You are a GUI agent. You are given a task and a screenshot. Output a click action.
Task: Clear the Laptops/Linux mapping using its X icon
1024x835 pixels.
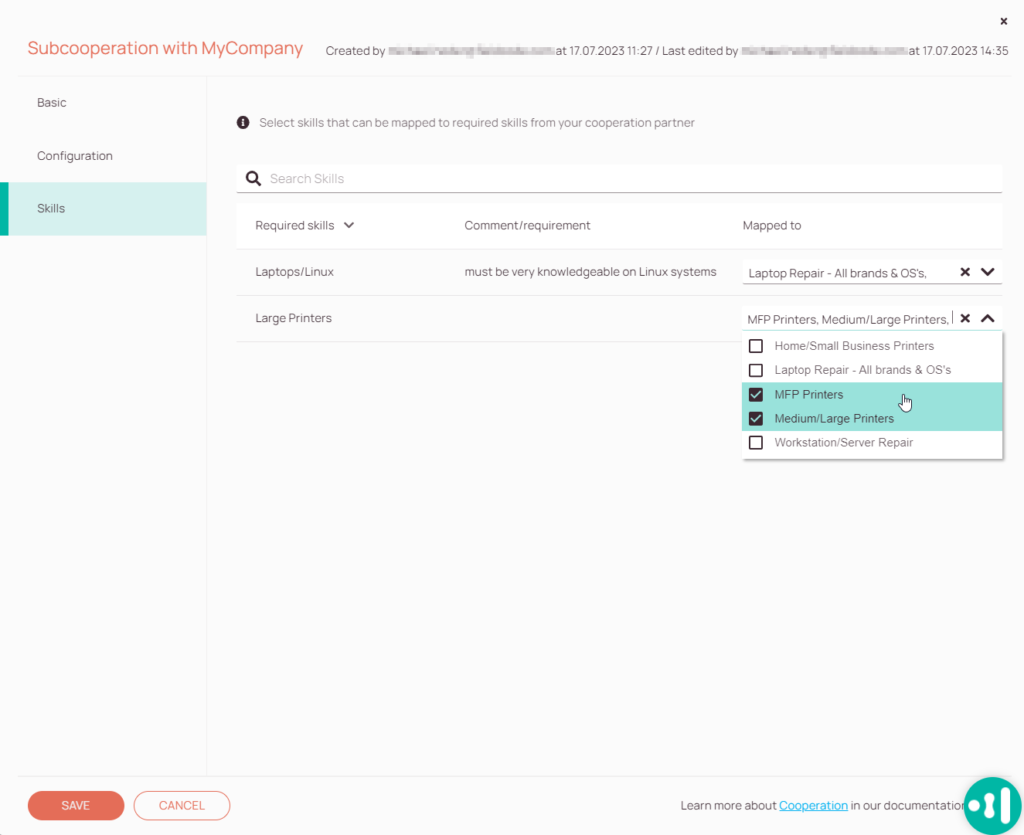click(964, 271)
